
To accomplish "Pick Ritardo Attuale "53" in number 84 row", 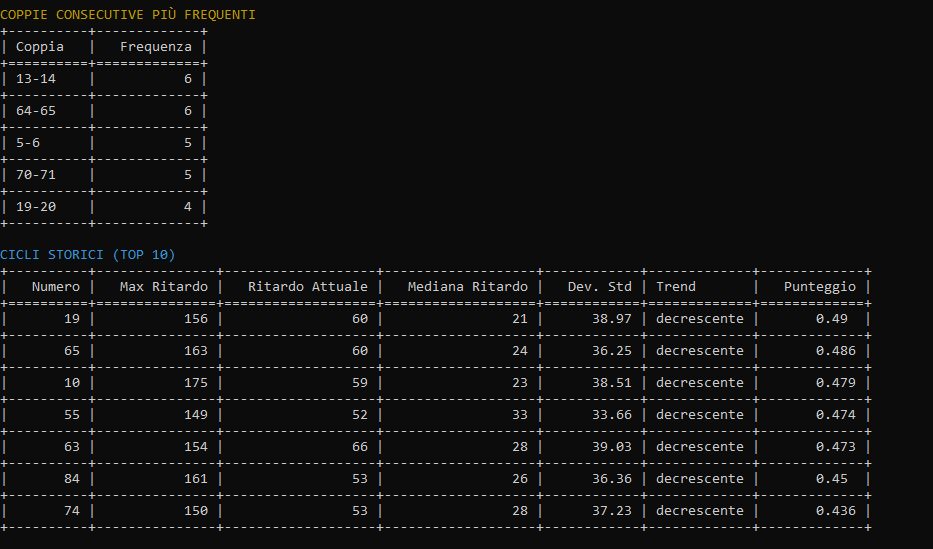I will click(360, 479).
